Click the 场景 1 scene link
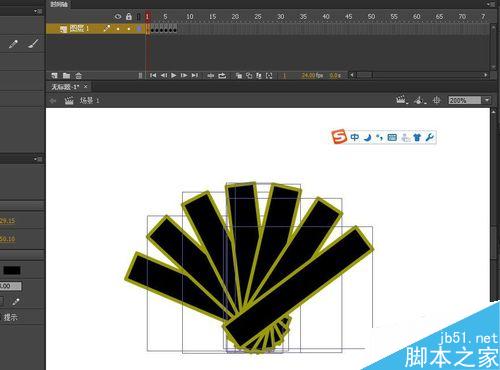 [x=89, y=100]
